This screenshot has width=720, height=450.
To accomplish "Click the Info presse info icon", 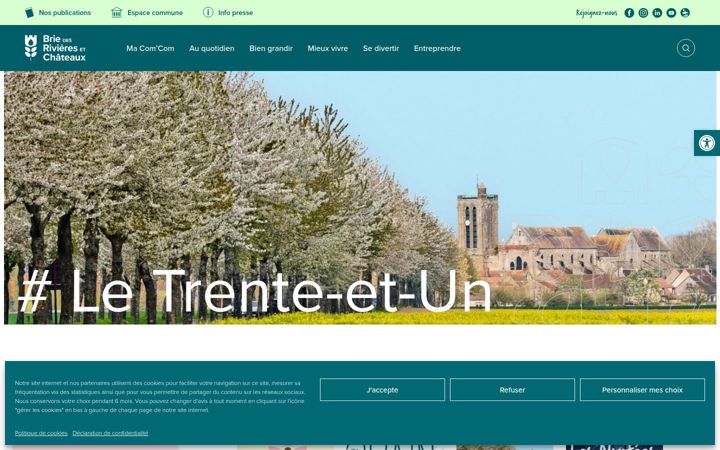I will (208, 12).
